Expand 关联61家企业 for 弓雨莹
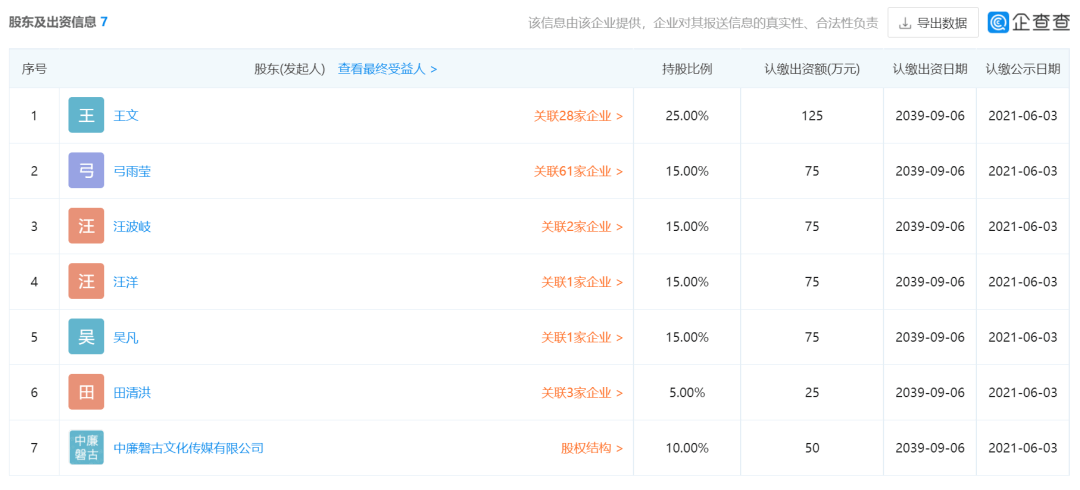 click(579, 171)
